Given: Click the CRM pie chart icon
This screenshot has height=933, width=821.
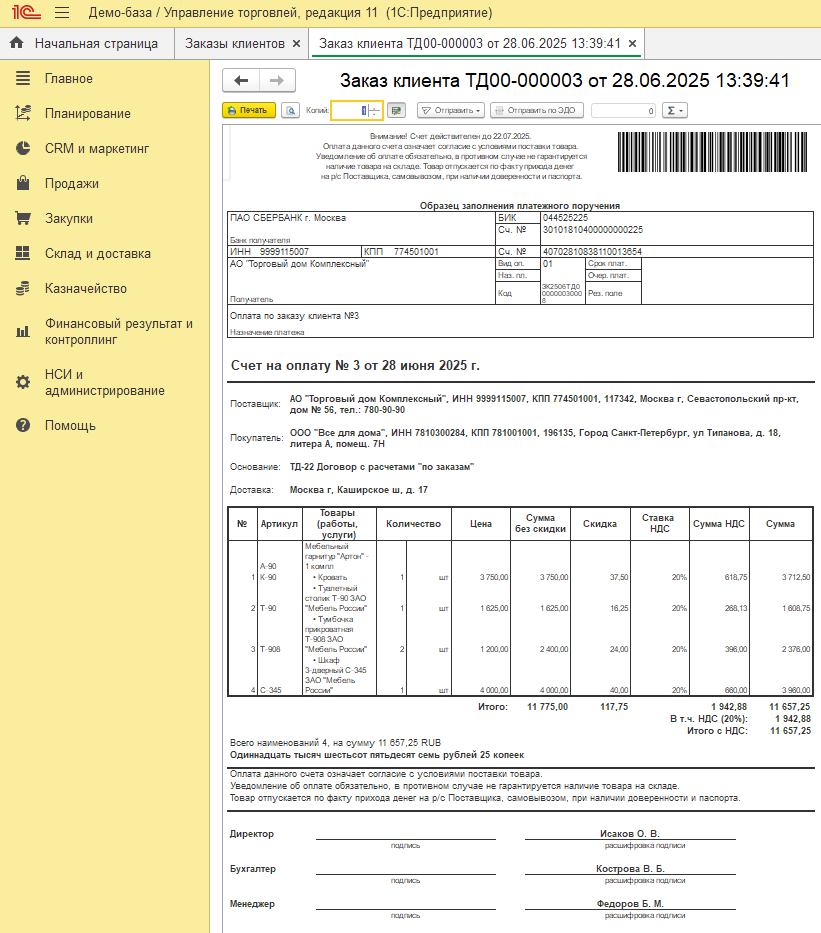Looking at the screenshot, I should click(23, 148).
